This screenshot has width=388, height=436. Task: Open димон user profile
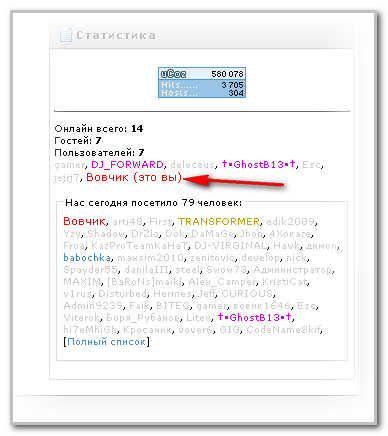(x=321, y=246)
